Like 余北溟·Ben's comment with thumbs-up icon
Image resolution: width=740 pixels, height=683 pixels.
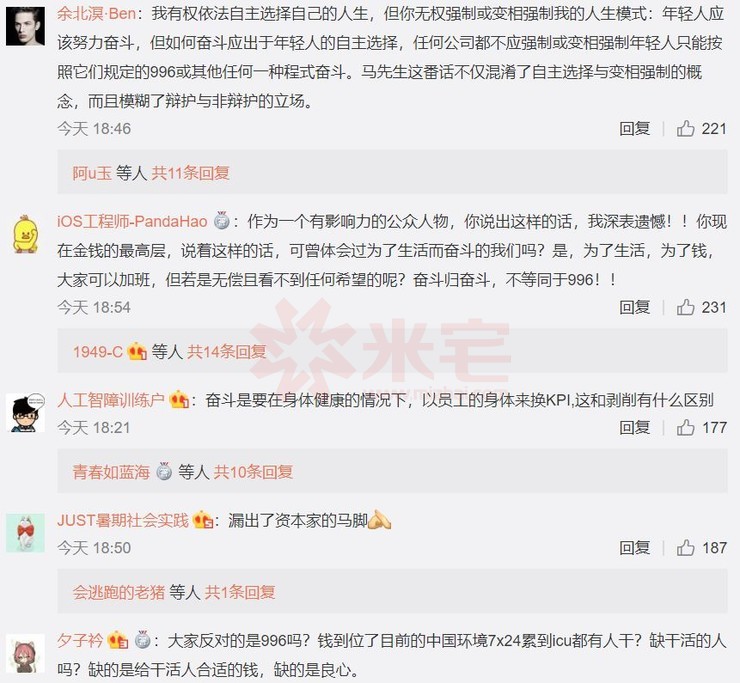[685, 128]
